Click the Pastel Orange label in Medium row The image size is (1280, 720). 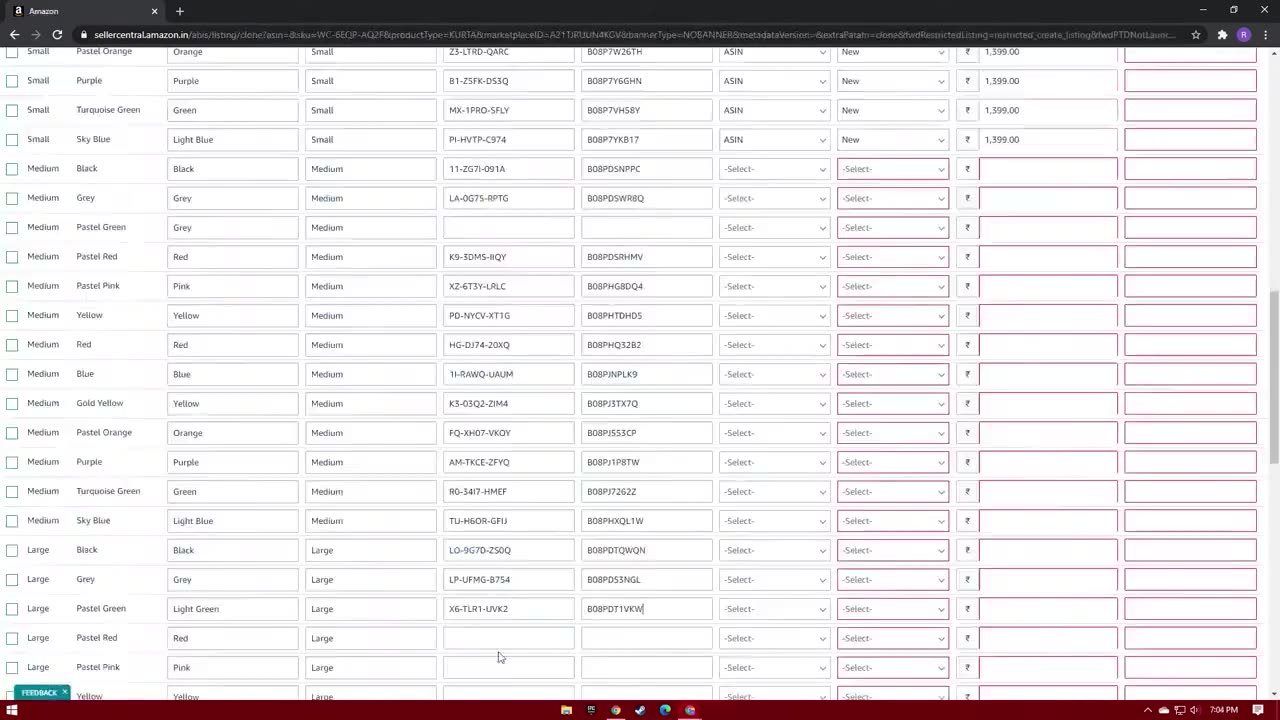tap(104, 432)
